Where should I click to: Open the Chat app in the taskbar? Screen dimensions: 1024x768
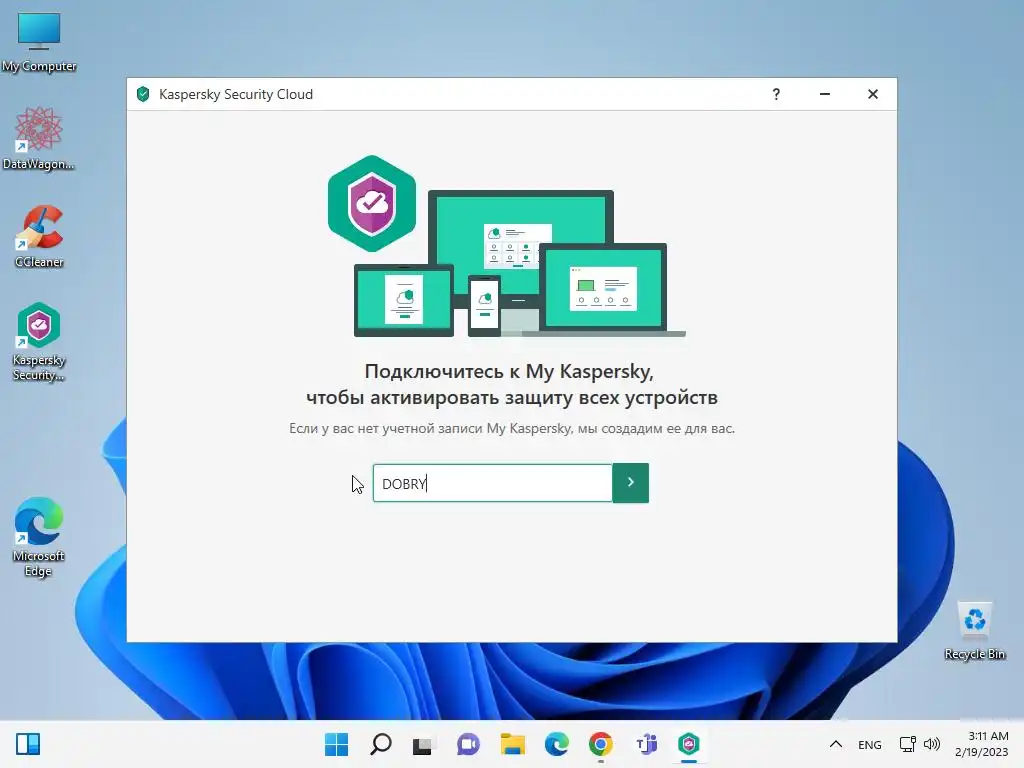pos(468,744)
